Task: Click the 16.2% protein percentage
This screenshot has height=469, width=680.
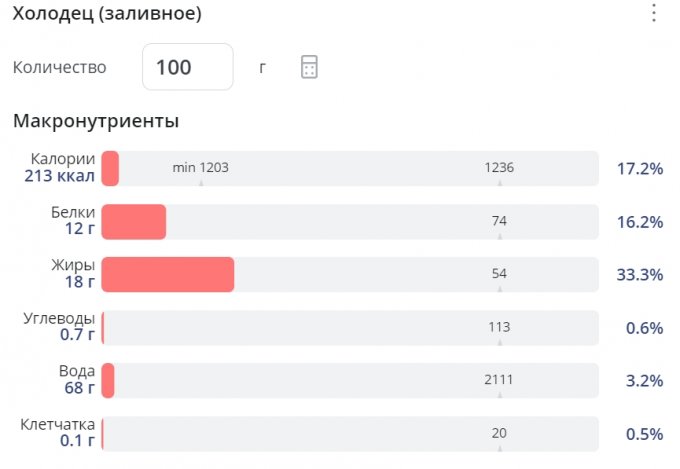Action: point(639,222)
